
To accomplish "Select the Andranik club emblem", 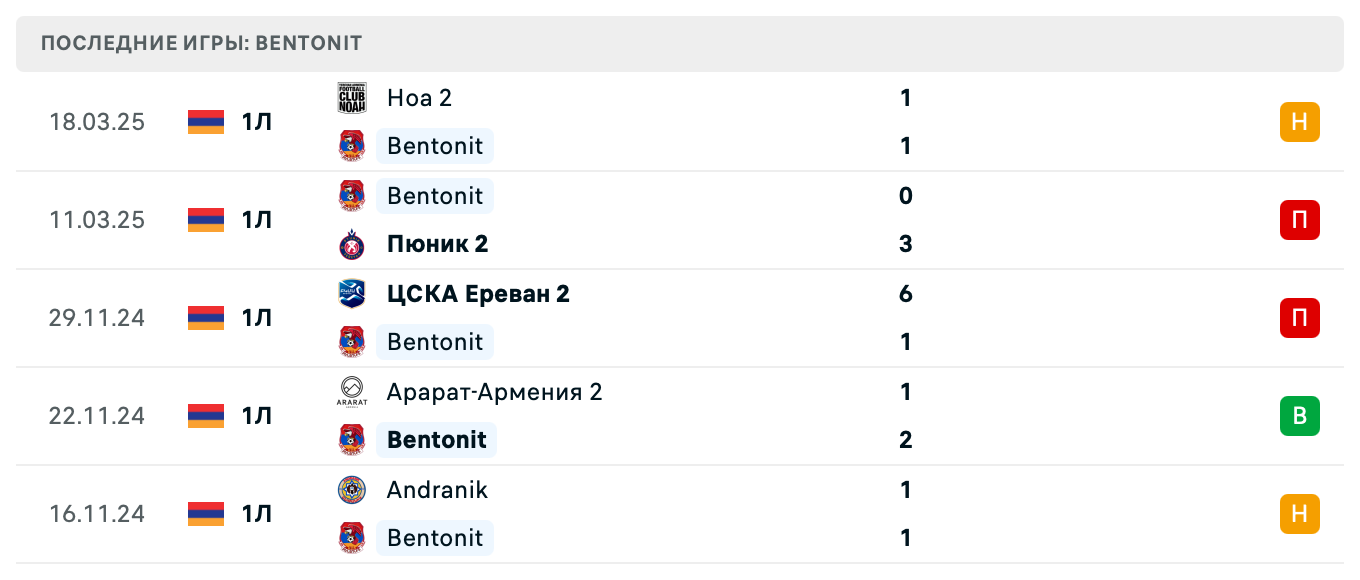I will tap(352, 490).
